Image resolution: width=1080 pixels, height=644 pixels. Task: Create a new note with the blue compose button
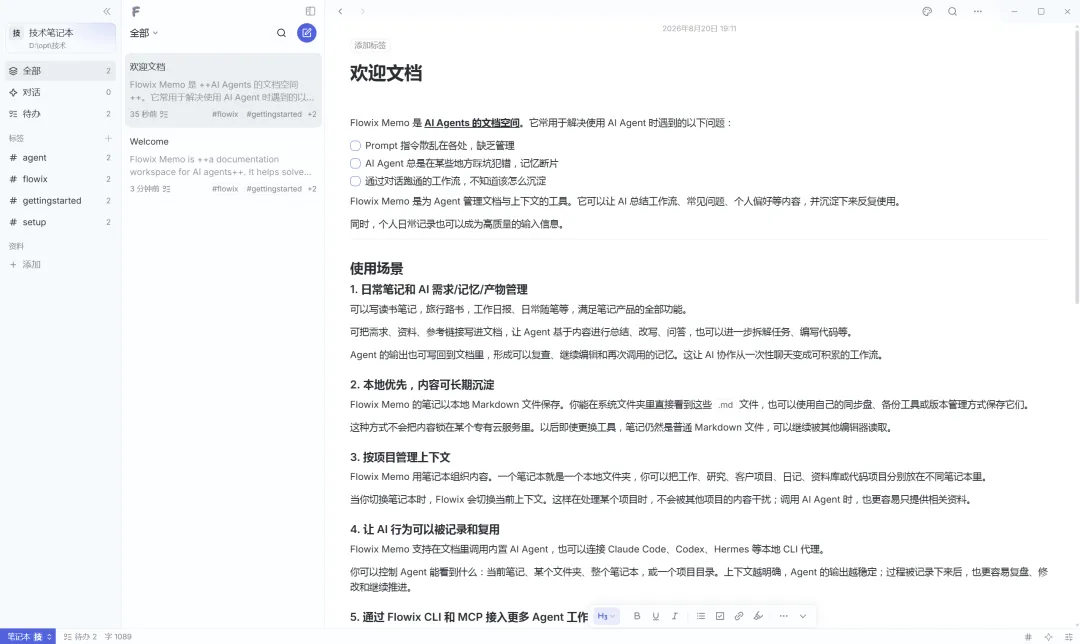pos(307,32)
